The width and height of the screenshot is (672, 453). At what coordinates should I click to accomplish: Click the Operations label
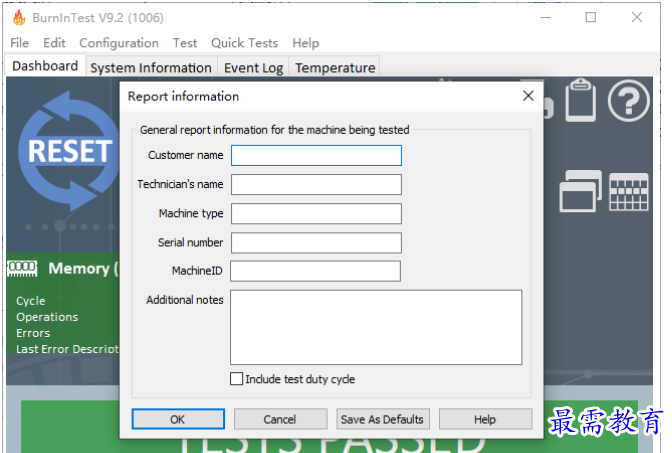coord(47,317)
